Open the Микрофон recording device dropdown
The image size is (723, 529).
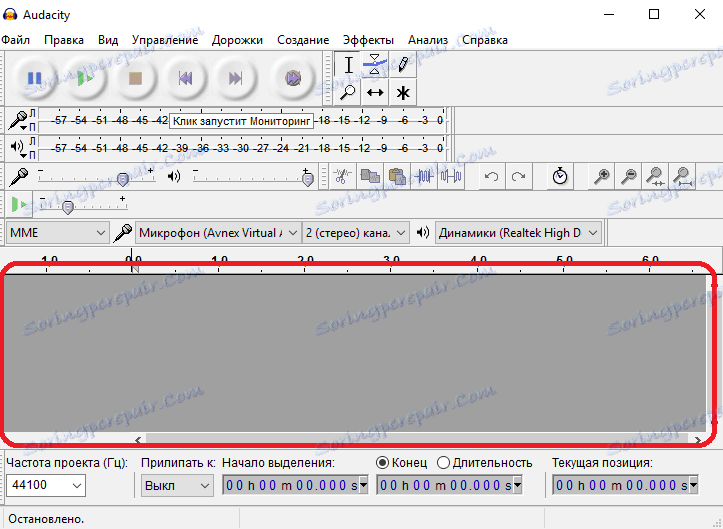(x=217, y=233)
